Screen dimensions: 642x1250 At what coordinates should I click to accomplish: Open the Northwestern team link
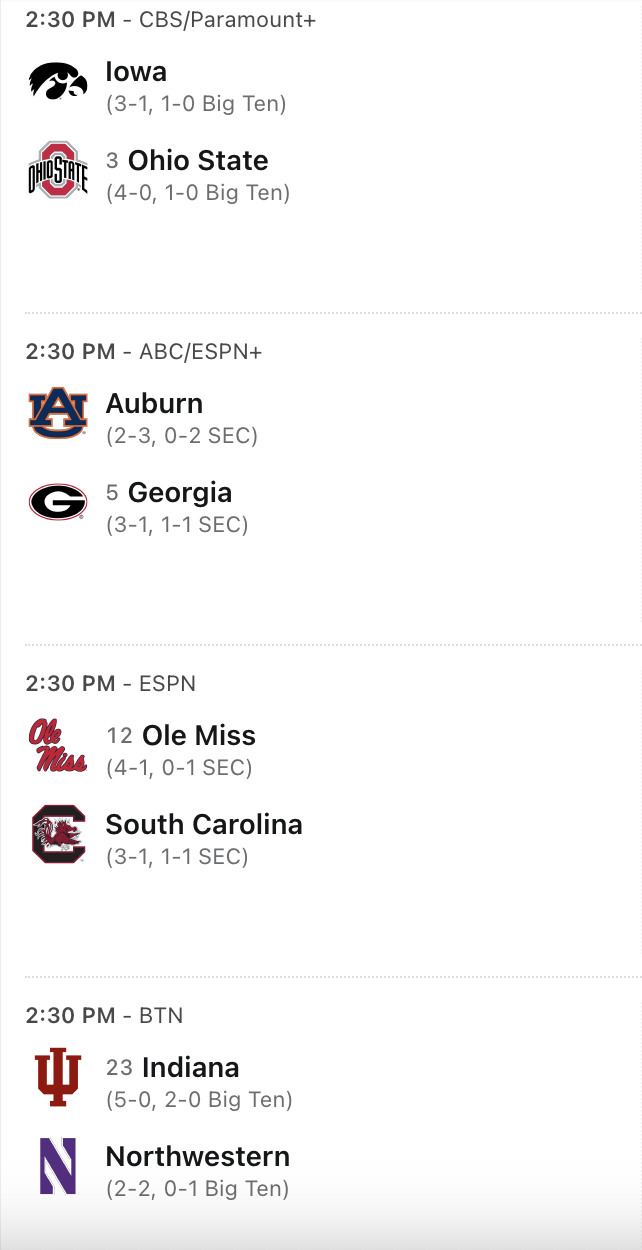coord(198,1157)
